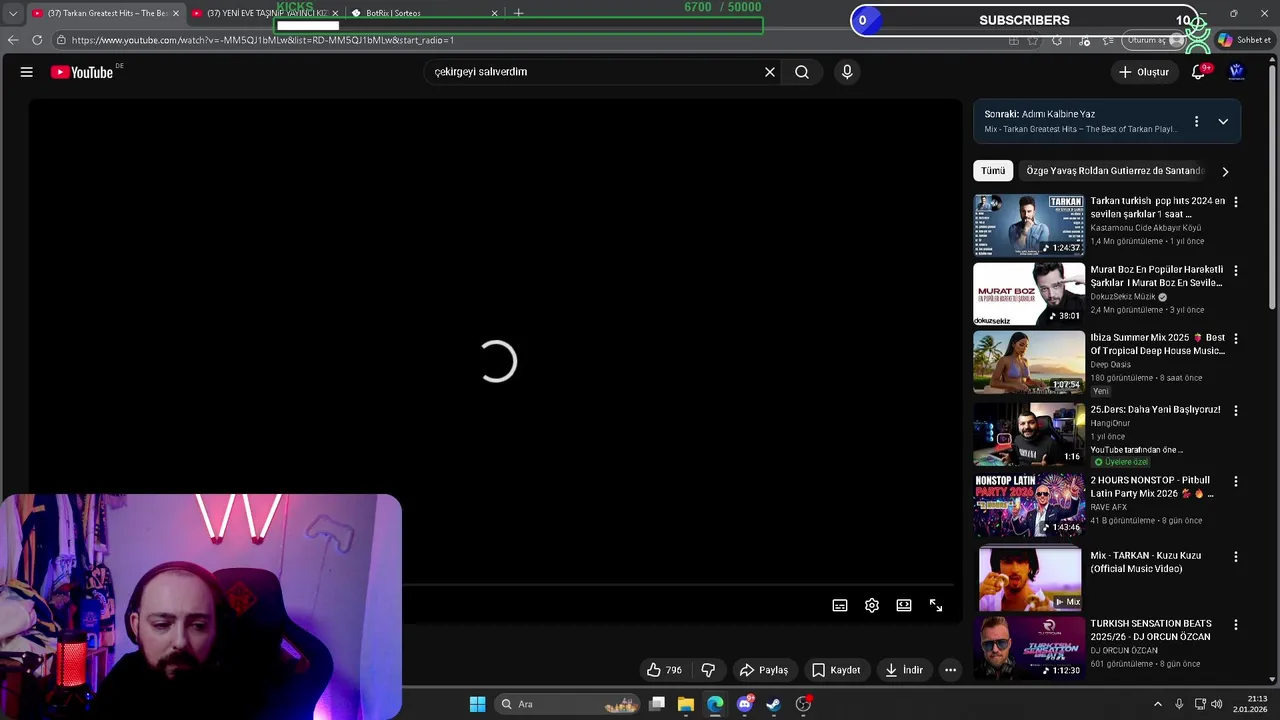Screen dimensions: 1280x720
Task: Open options for Tarkan turkish pop hits video
Action: [1236, 202]
